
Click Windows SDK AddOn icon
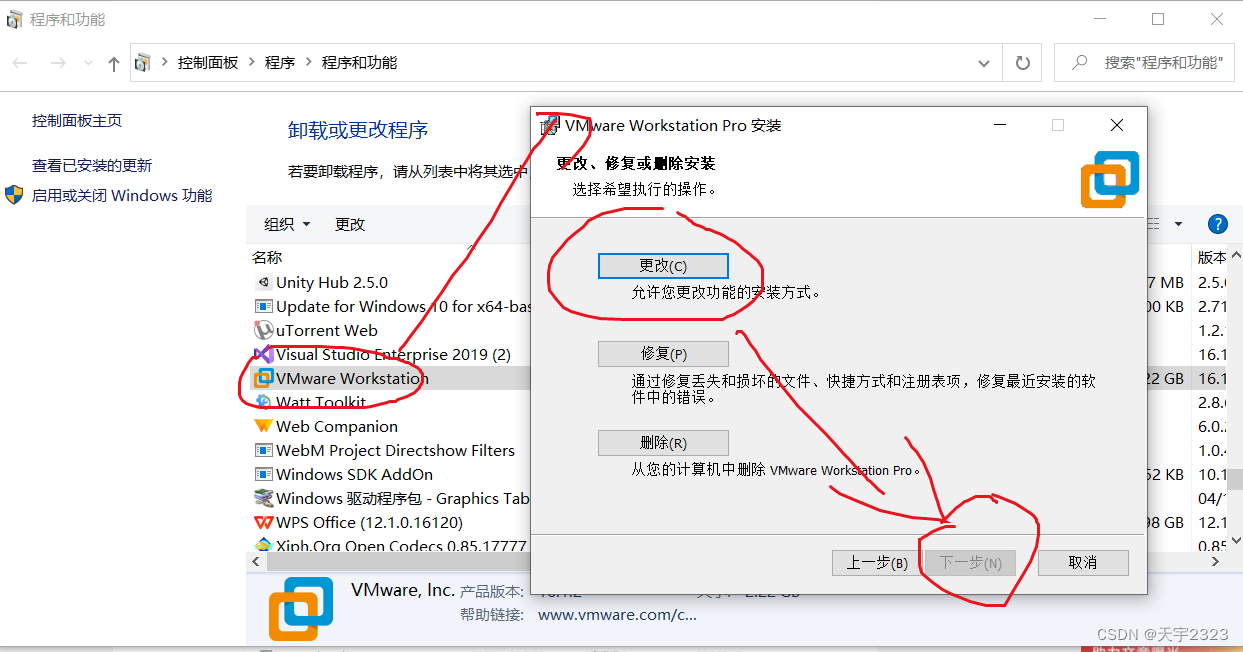tap(263, 474)
